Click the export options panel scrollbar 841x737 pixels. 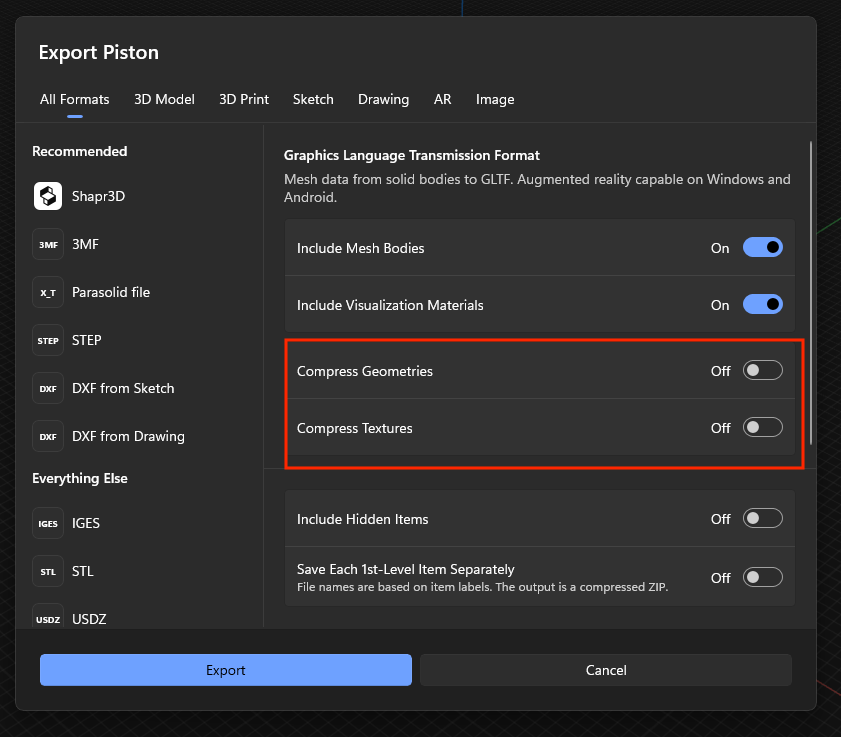[810, 293]
